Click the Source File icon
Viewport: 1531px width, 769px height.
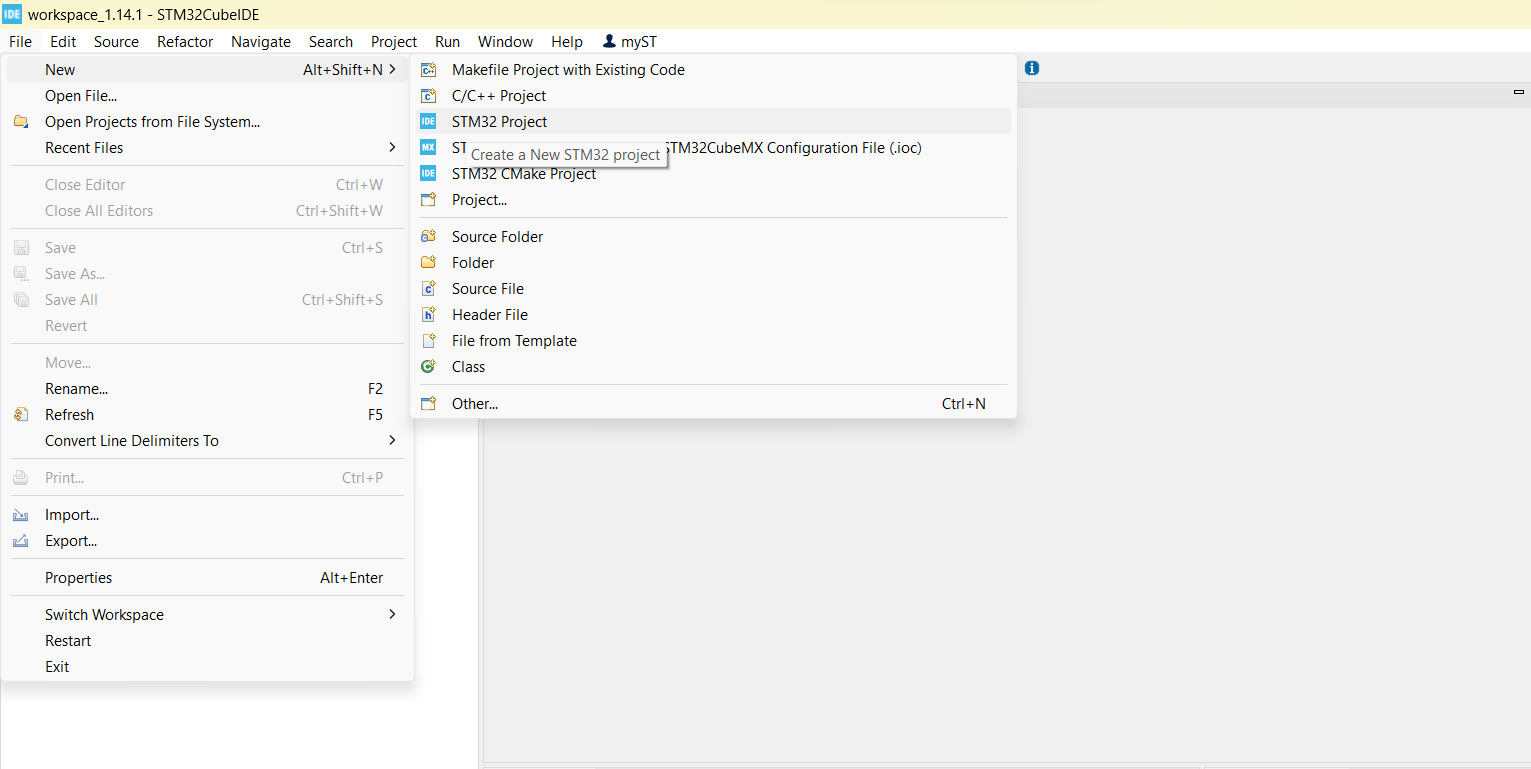(428, 289)
